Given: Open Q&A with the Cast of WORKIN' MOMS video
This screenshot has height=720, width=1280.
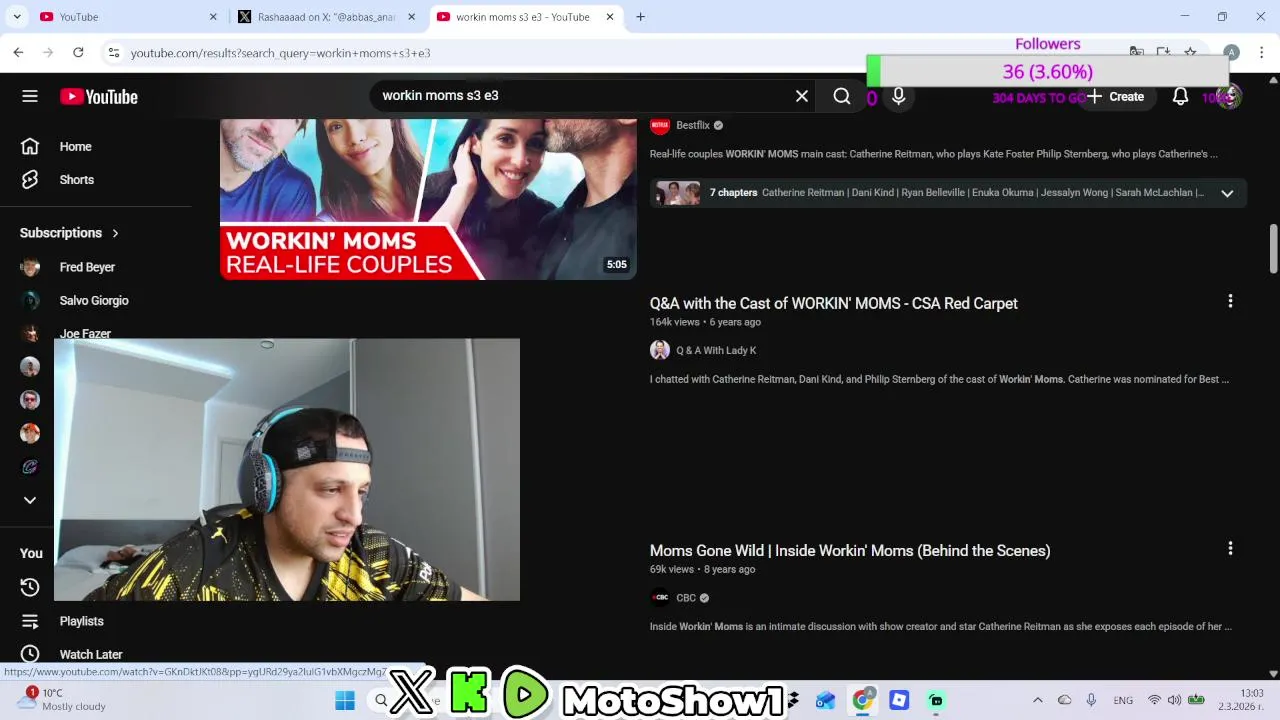Looking at the screenshot, I should point(834,303).
